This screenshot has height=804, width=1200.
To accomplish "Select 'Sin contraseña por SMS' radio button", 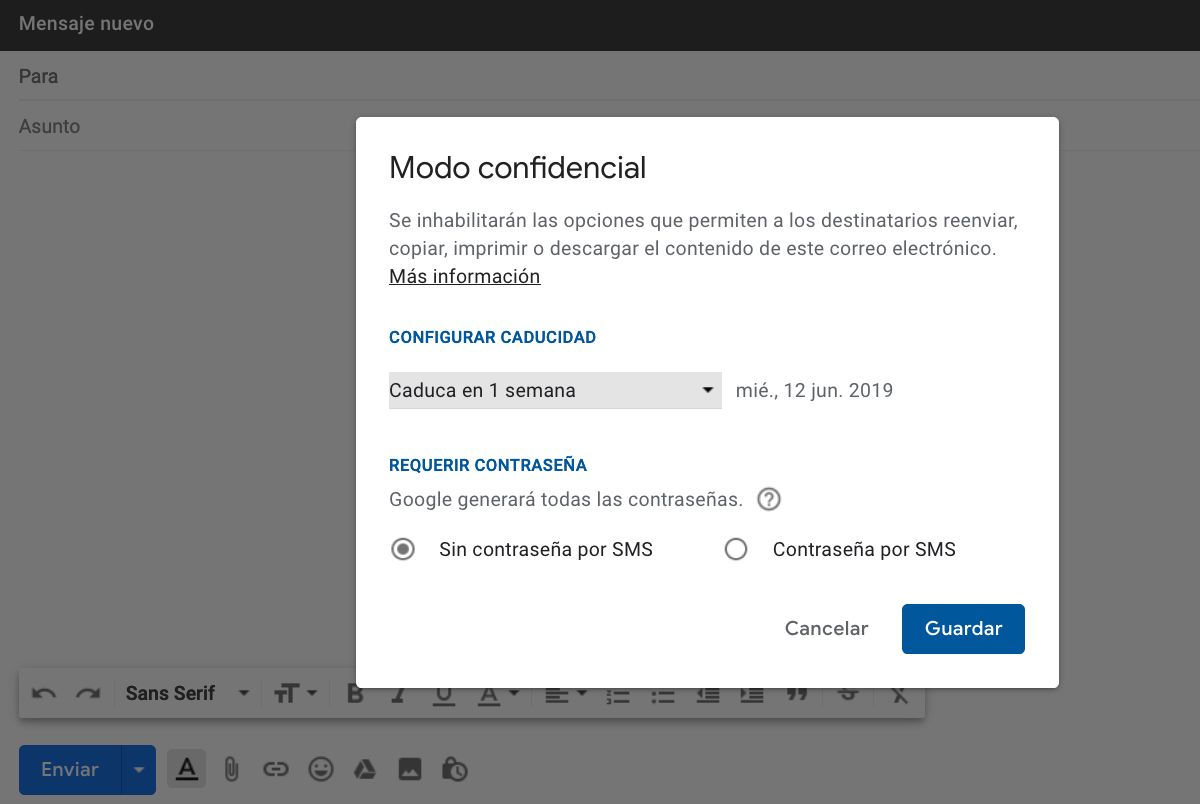I will click(x=403, y=549).
